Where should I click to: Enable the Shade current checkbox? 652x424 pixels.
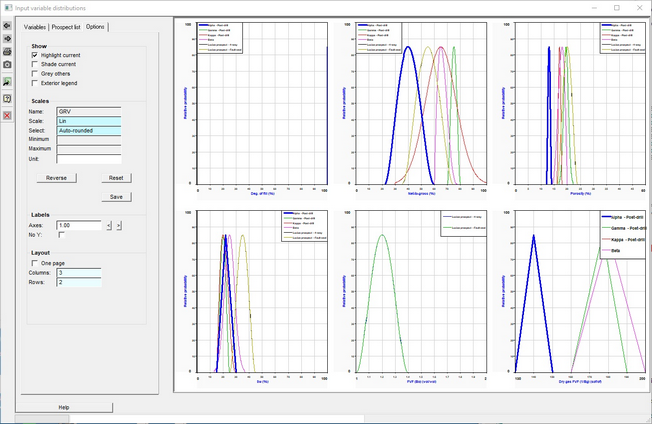[36, 64]
